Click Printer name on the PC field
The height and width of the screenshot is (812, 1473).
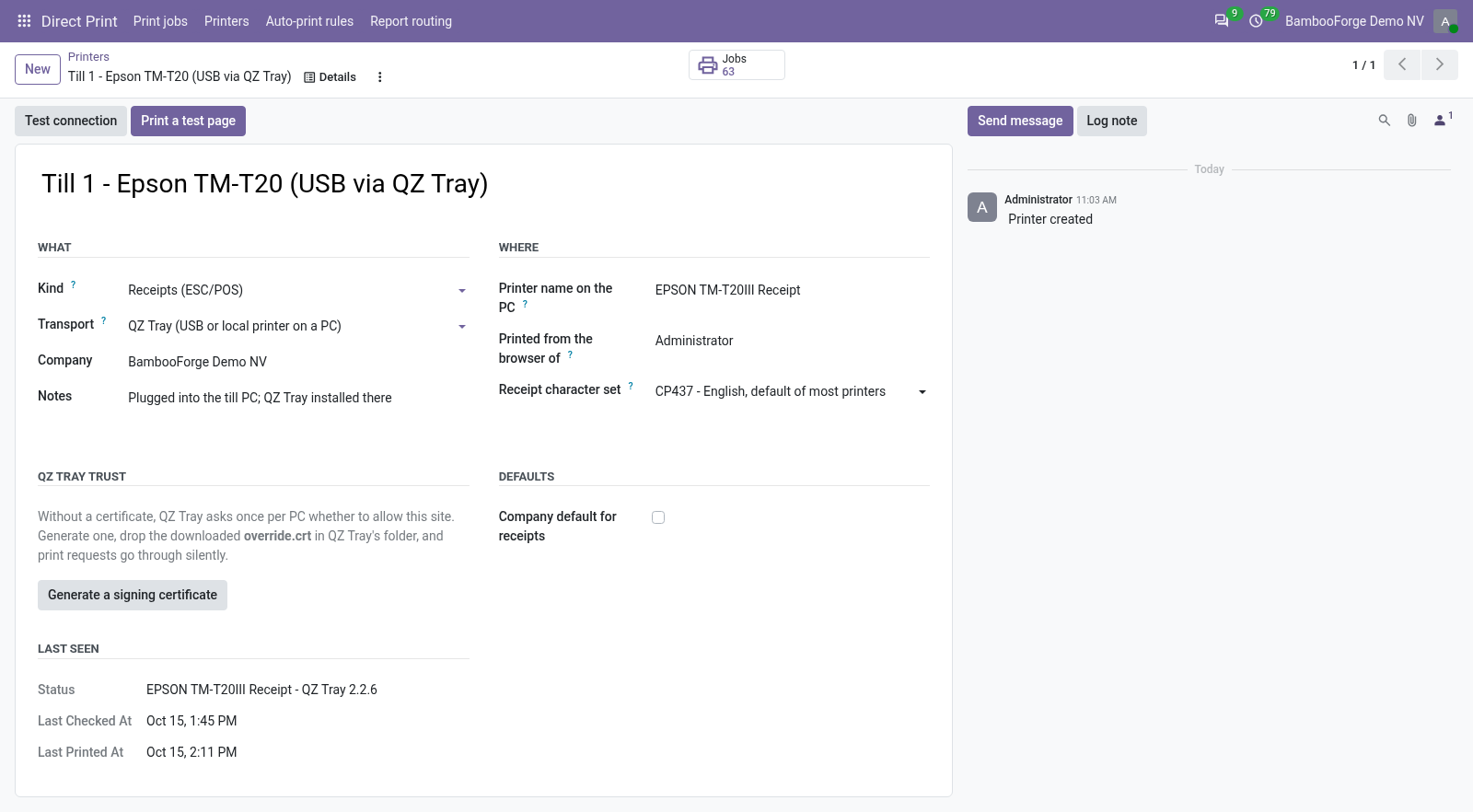point(792,290)
